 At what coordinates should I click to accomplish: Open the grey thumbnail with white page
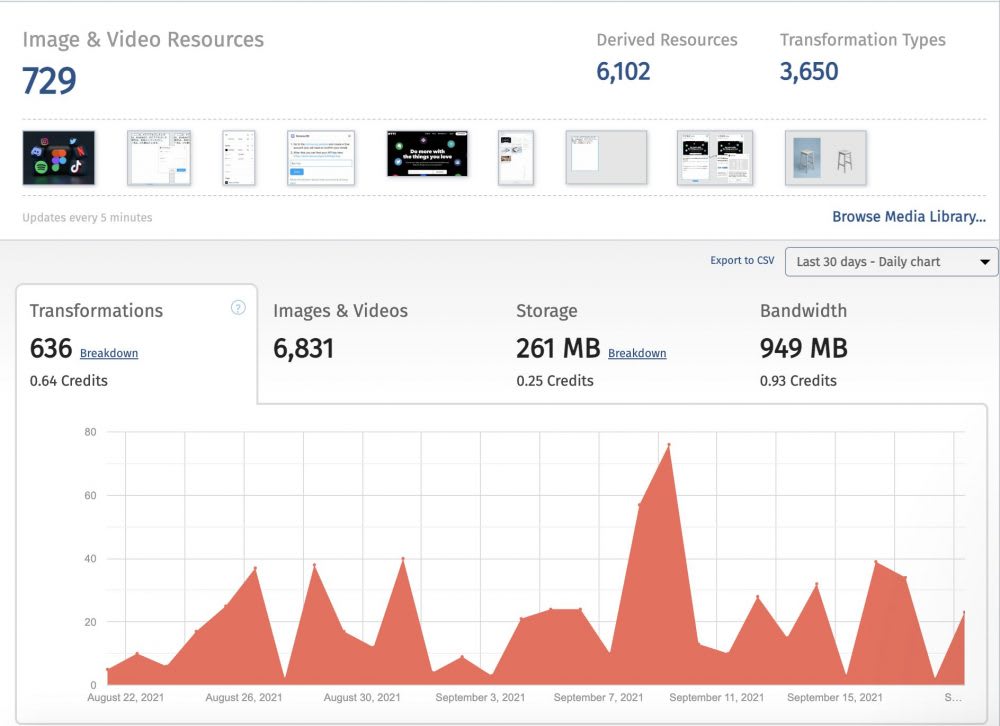pos(606,157)
